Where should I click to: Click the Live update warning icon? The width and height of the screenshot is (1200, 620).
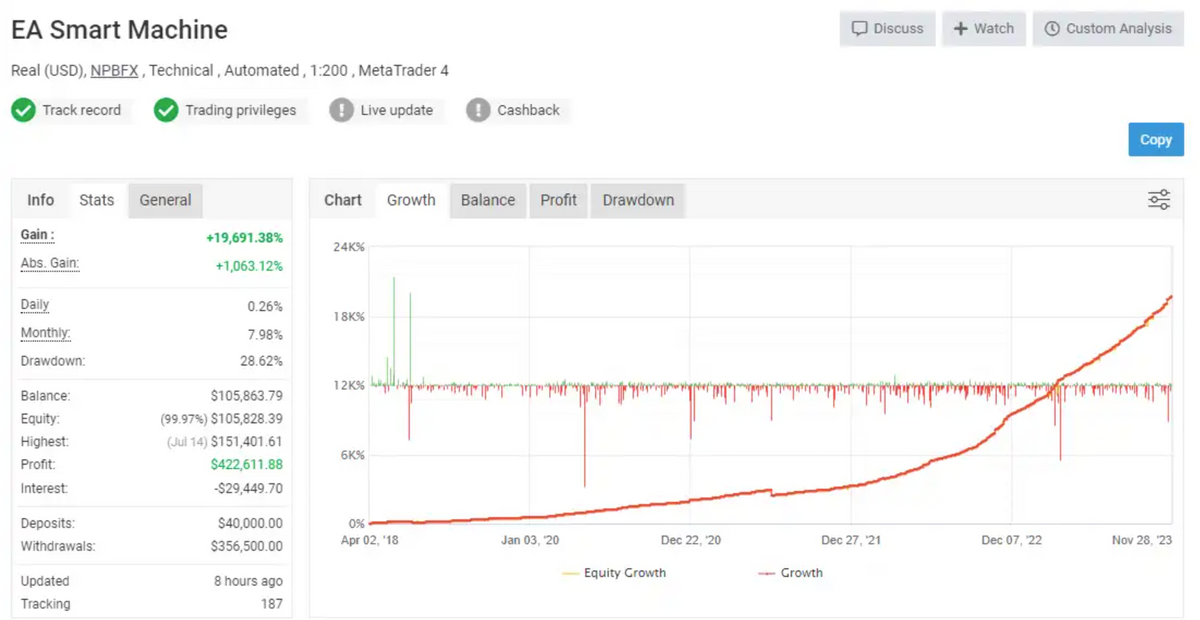tap(342, 110)
